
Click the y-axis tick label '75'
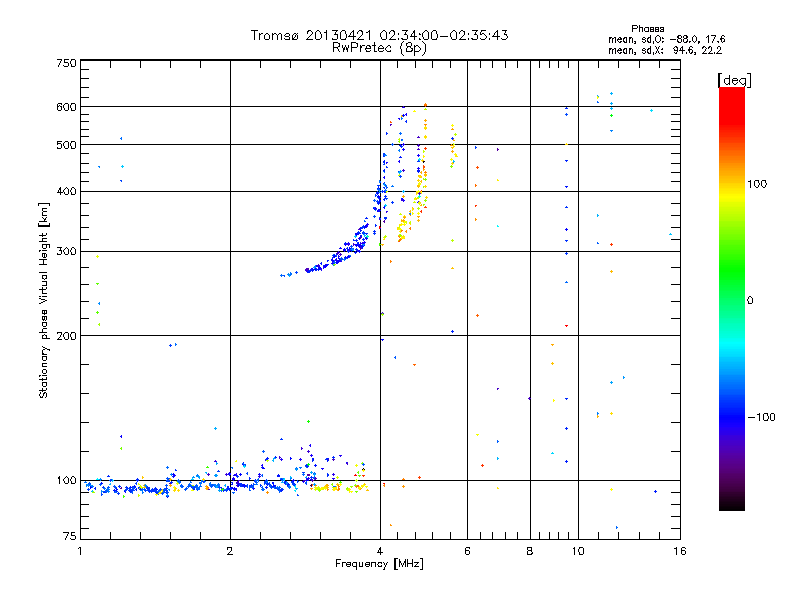tap(70, 536)
